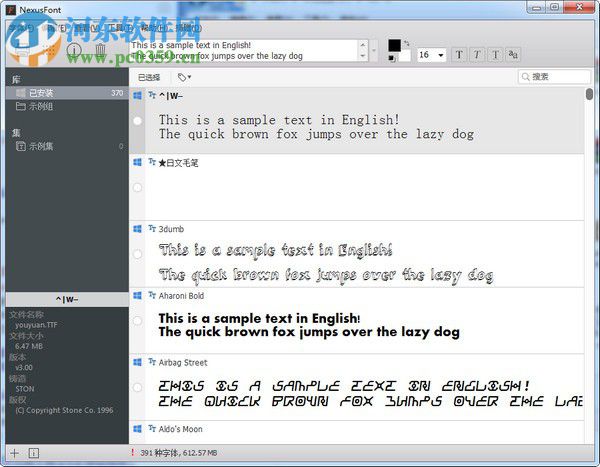Toggle bold text style button
The width and height of the screenshot is (600, 467).
pos(459,55)
